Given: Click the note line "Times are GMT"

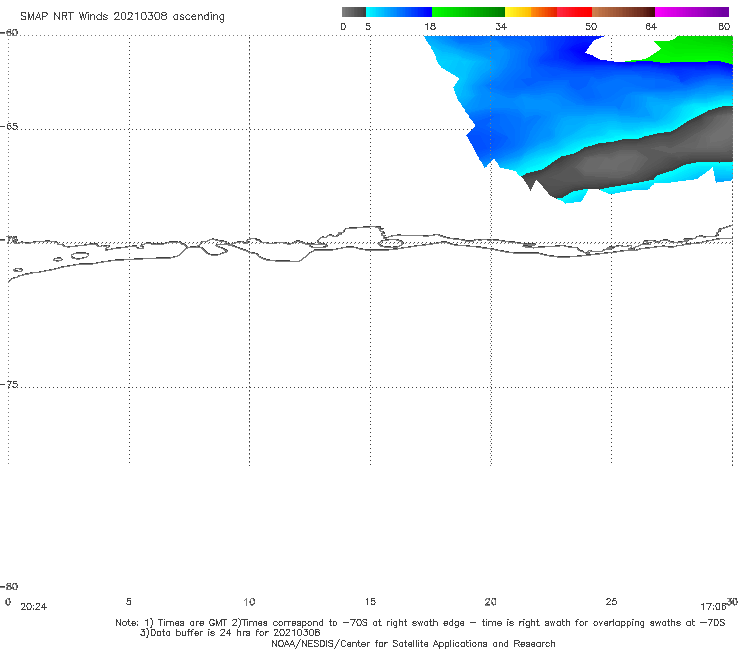Looking at the screenshot, I should click(193, 623).
